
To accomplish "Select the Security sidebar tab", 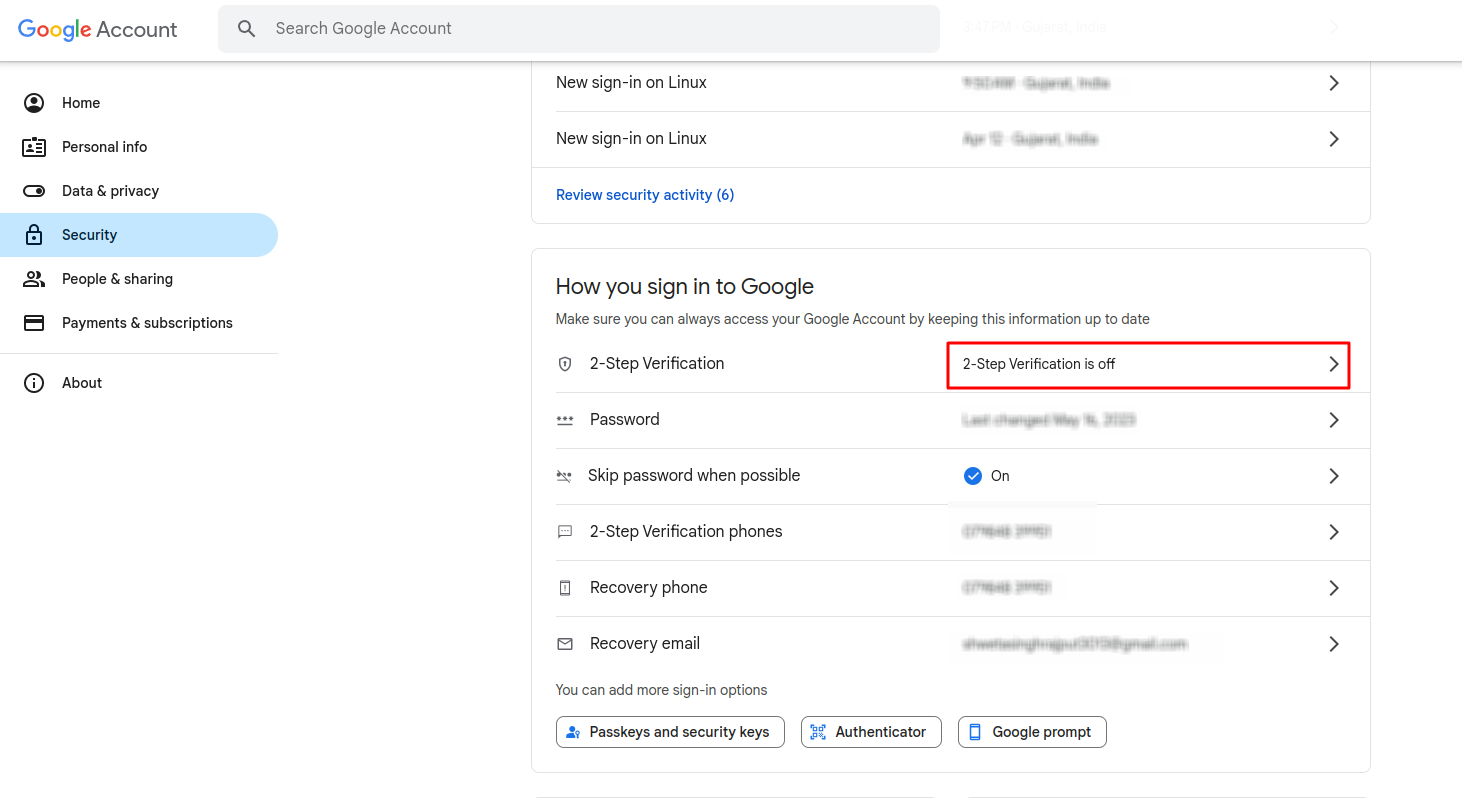I will click(90, 235).
